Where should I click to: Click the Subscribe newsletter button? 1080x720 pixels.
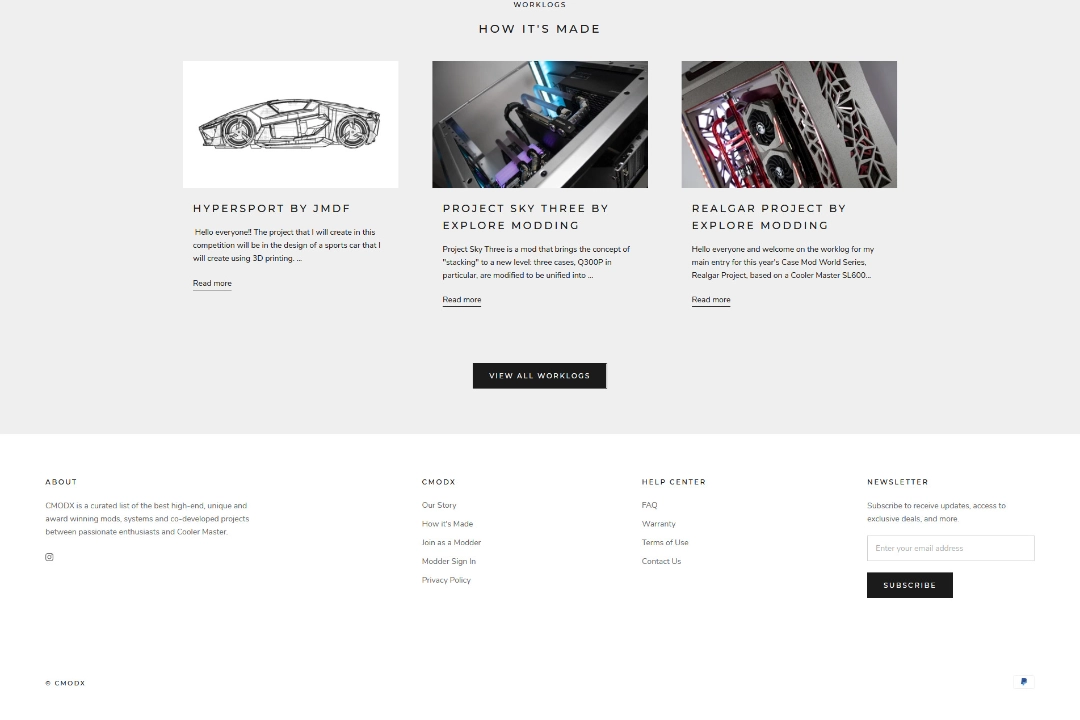910,585
